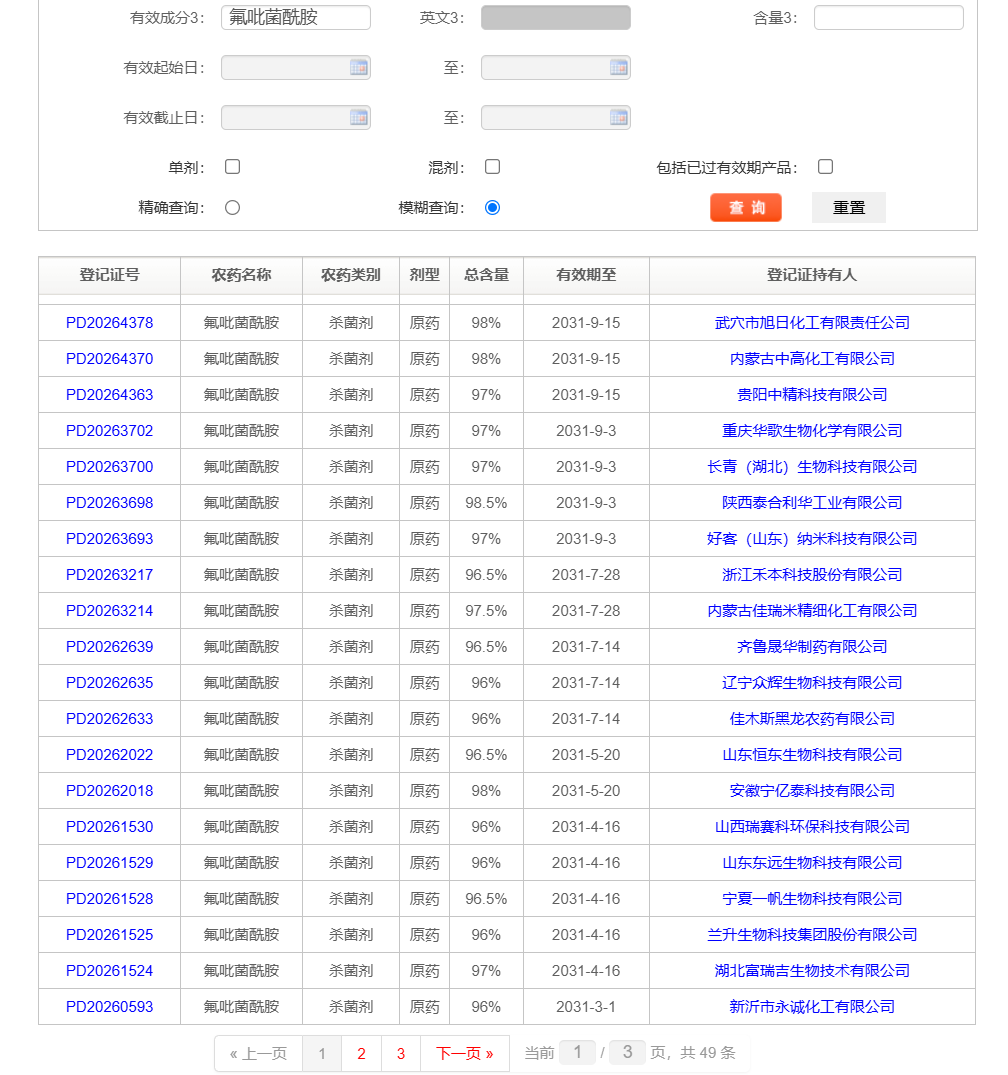This screenshot has height=1075, width=1008.
Task: Open holder 陕西泰合利华工业有限公司
Action: coord(812,503)
